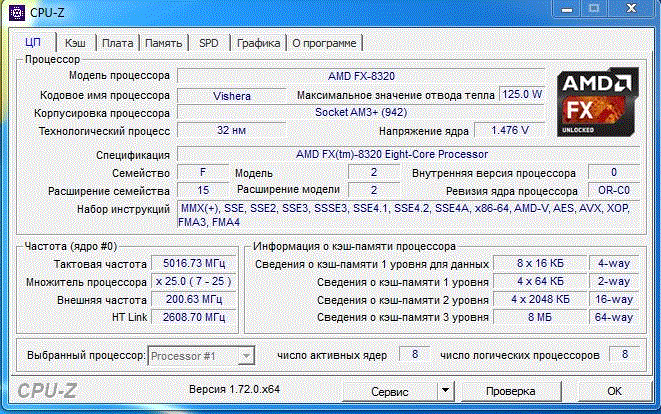Click the 4 x 64 КБ L1 cache value

click(540, 281)
